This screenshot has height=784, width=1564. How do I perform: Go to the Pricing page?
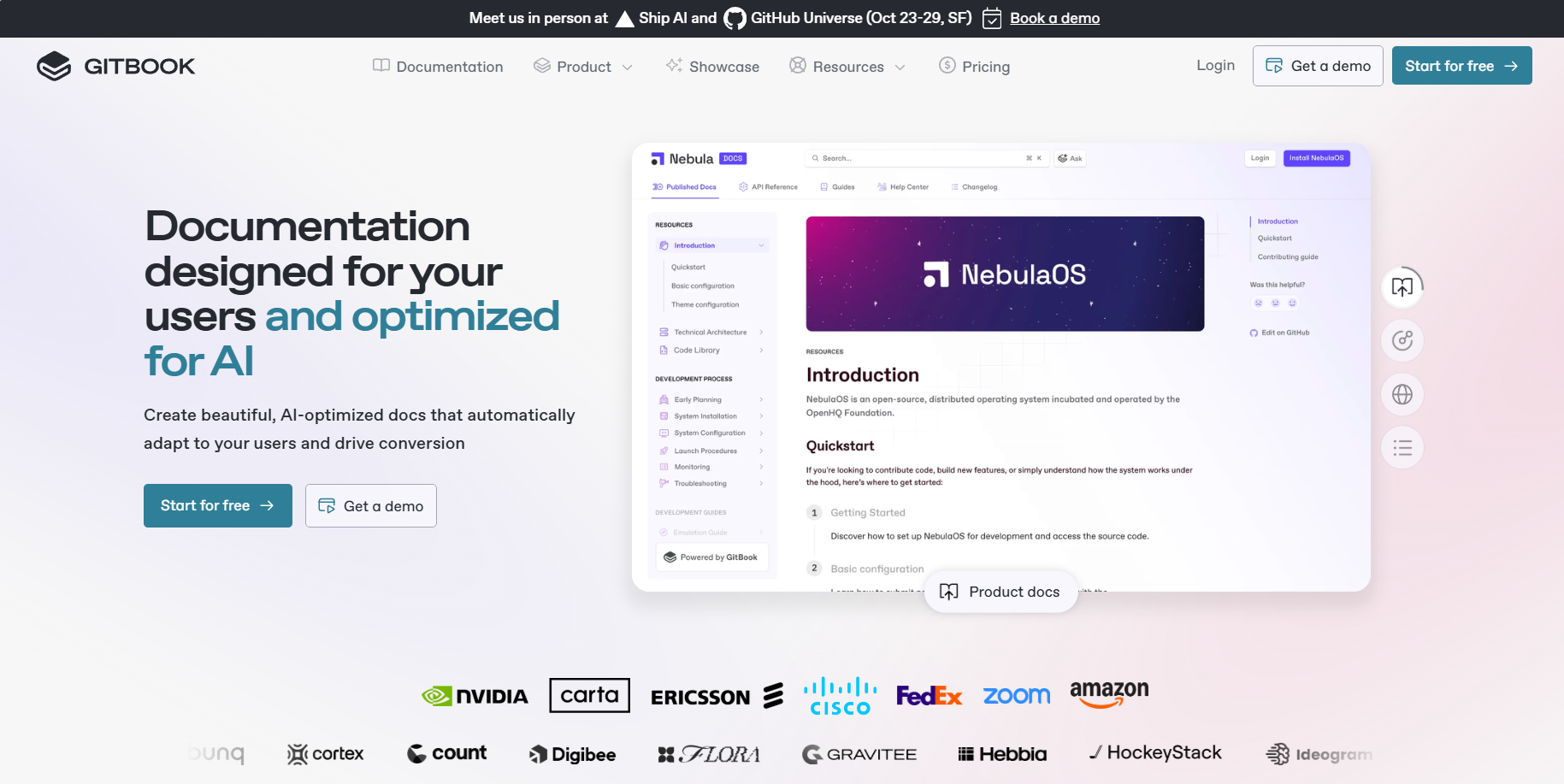click(x=974, y=66)
